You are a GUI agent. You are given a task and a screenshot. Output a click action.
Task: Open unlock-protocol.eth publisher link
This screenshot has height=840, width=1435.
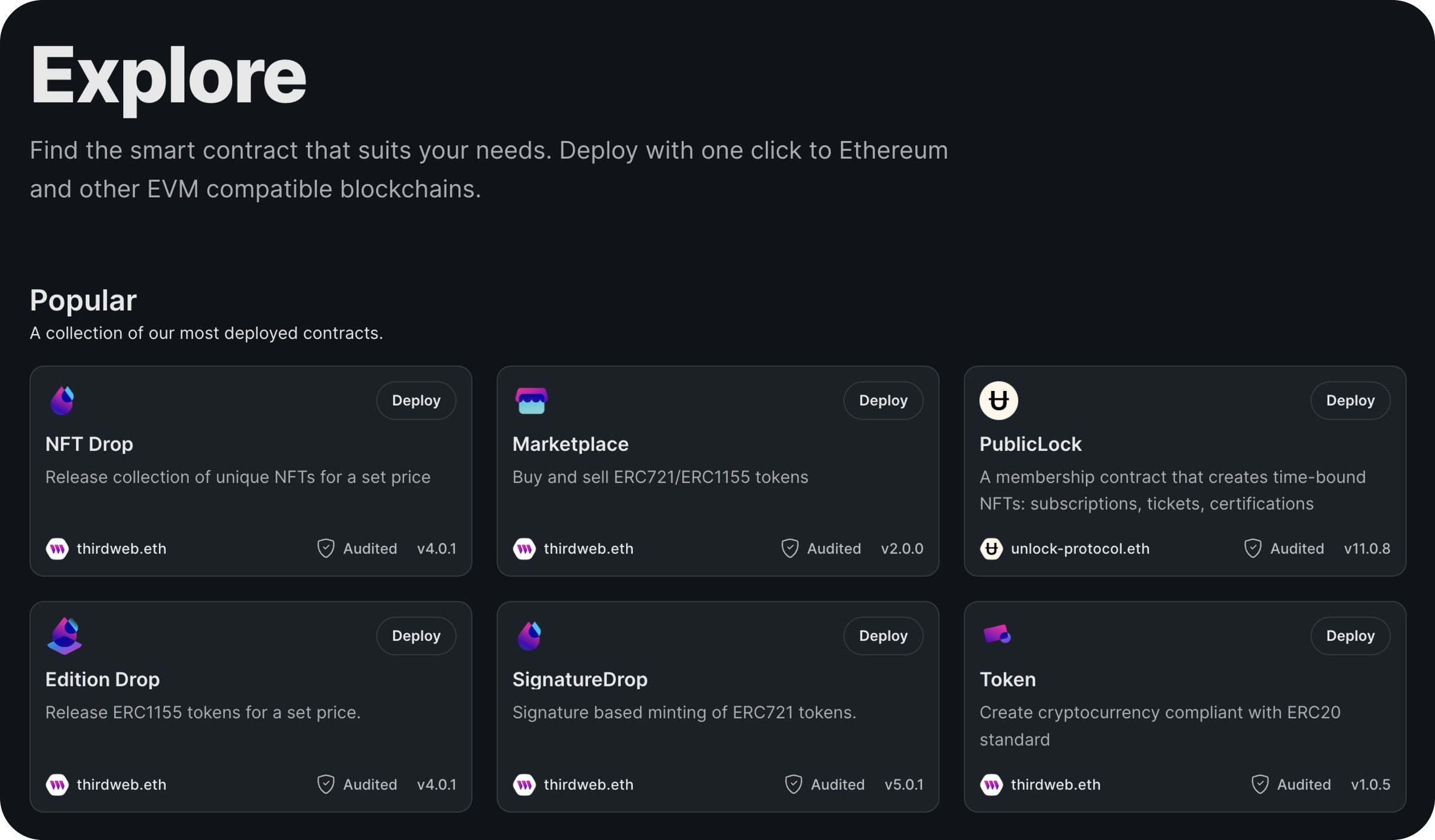point(1080,549)
